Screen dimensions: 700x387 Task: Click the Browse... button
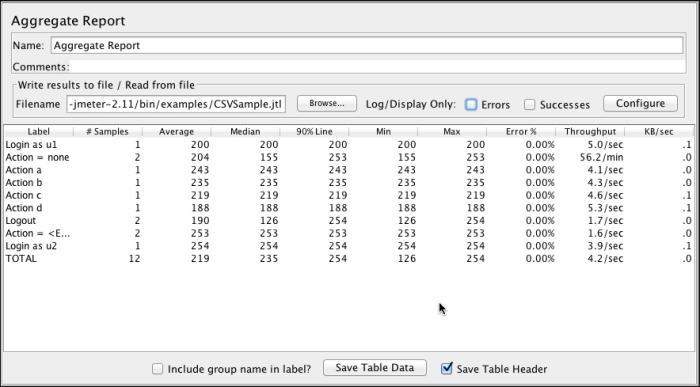327,103
